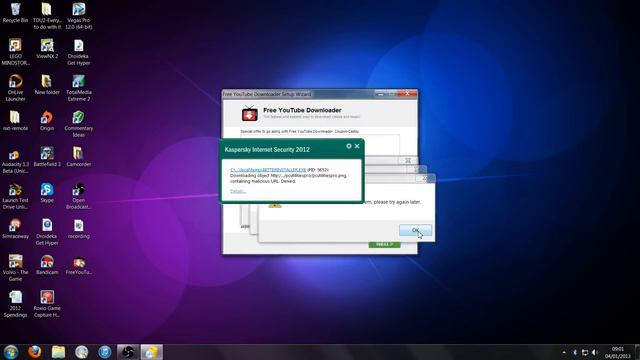This screenshot has width=640, height=360.
Task: Open Launch Test Drive Unlimited shortcut
Action: coord(15,196)
